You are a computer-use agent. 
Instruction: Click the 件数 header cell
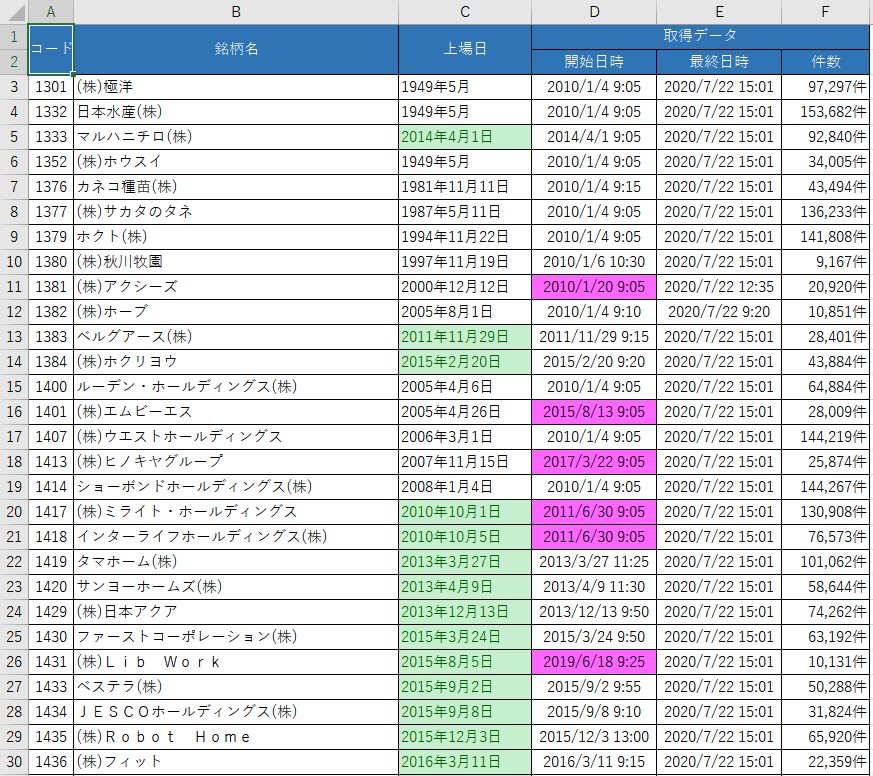[826, 61]
